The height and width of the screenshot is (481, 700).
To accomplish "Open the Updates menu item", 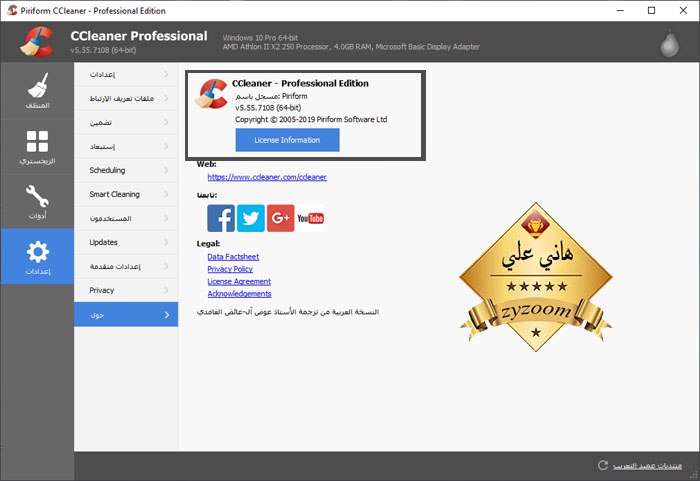I will [126, 242].
